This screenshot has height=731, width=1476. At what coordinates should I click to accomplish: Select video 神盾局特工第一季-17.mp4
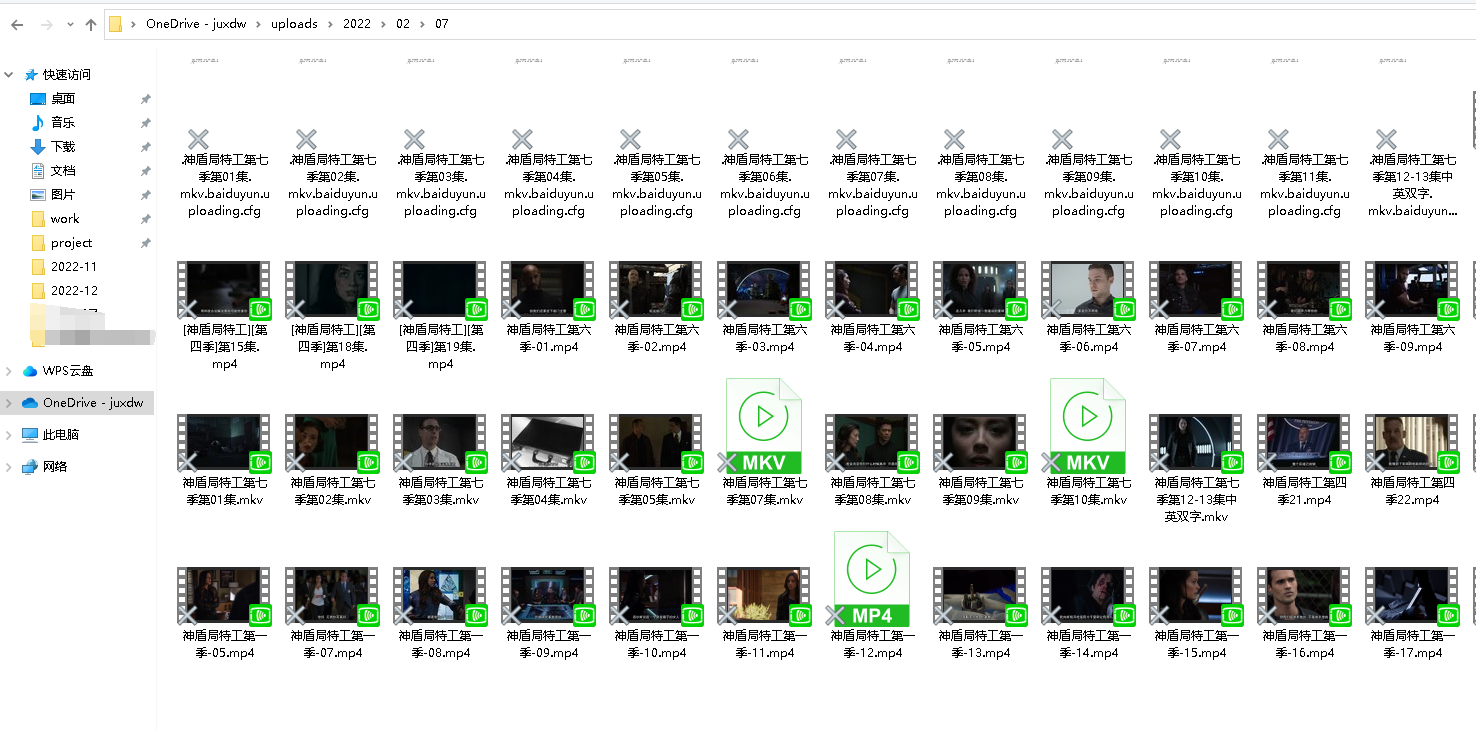point(1411,613)
